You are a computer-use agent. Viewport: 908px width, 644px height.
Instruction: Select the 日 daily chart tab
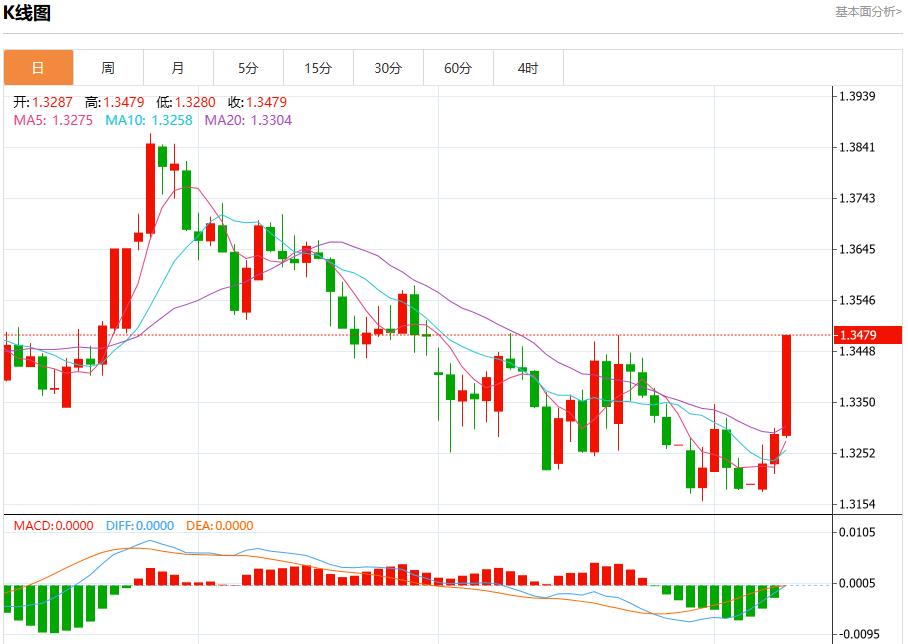38,68
